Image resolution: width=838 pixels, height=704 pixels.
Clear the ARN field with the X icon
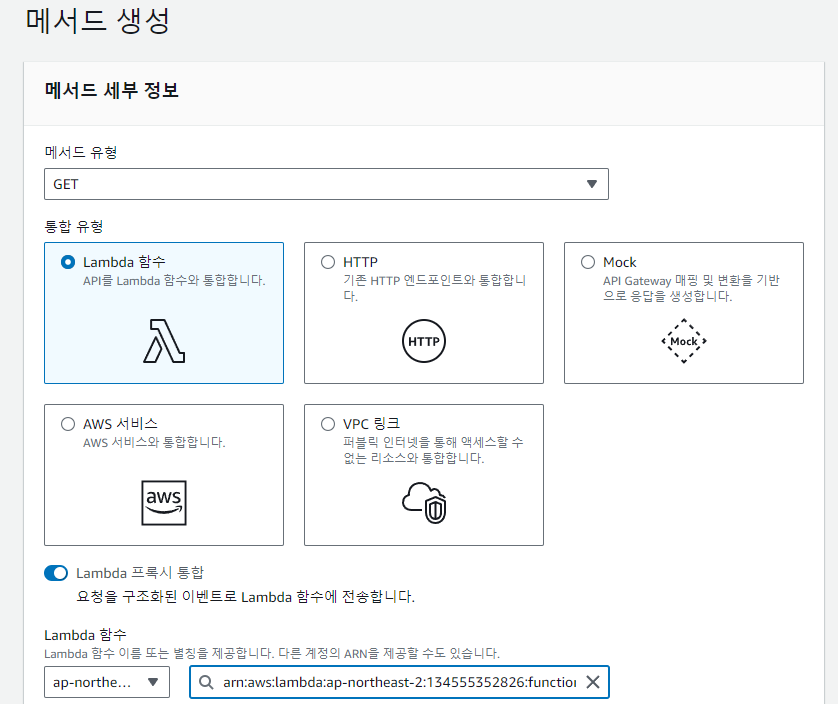593,681
